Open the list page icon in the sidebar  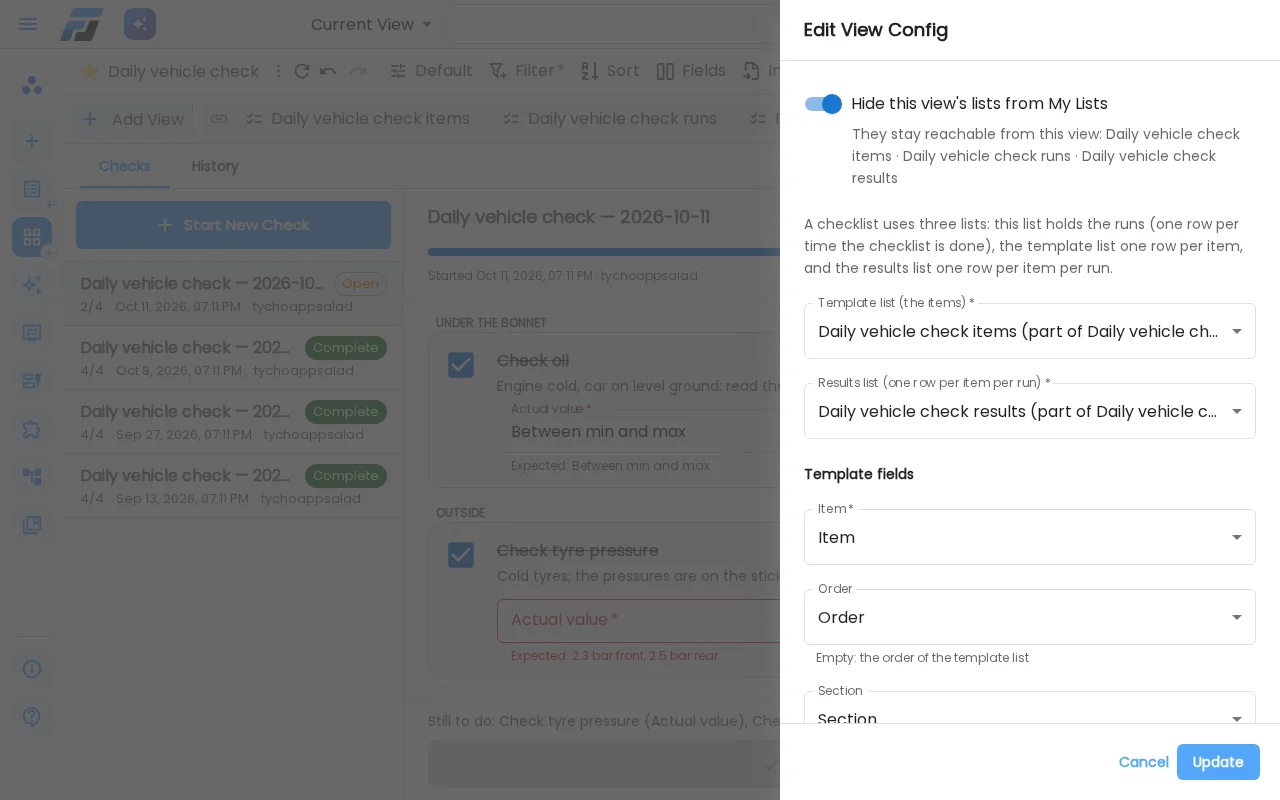point(32,189)
